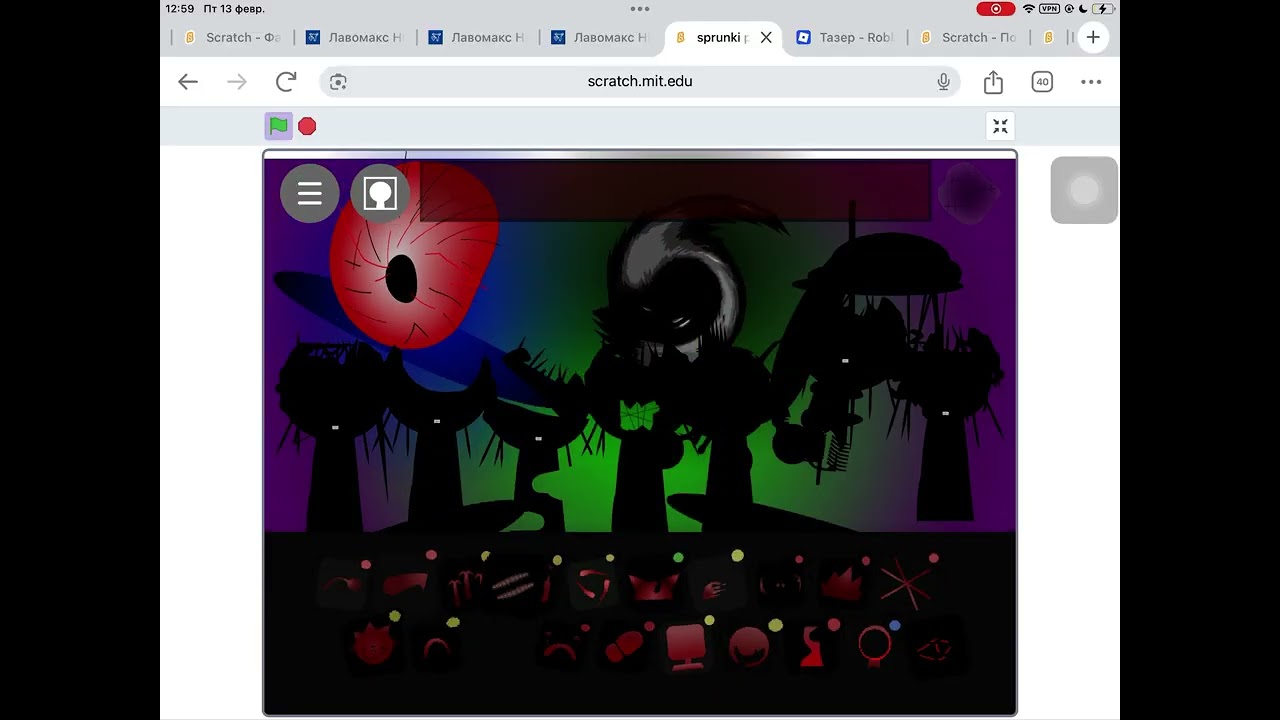Image resolution: width=1280 pixels, height=720 pixels.
Task: Open a new browser tab
Action: tap(1093, 37)
